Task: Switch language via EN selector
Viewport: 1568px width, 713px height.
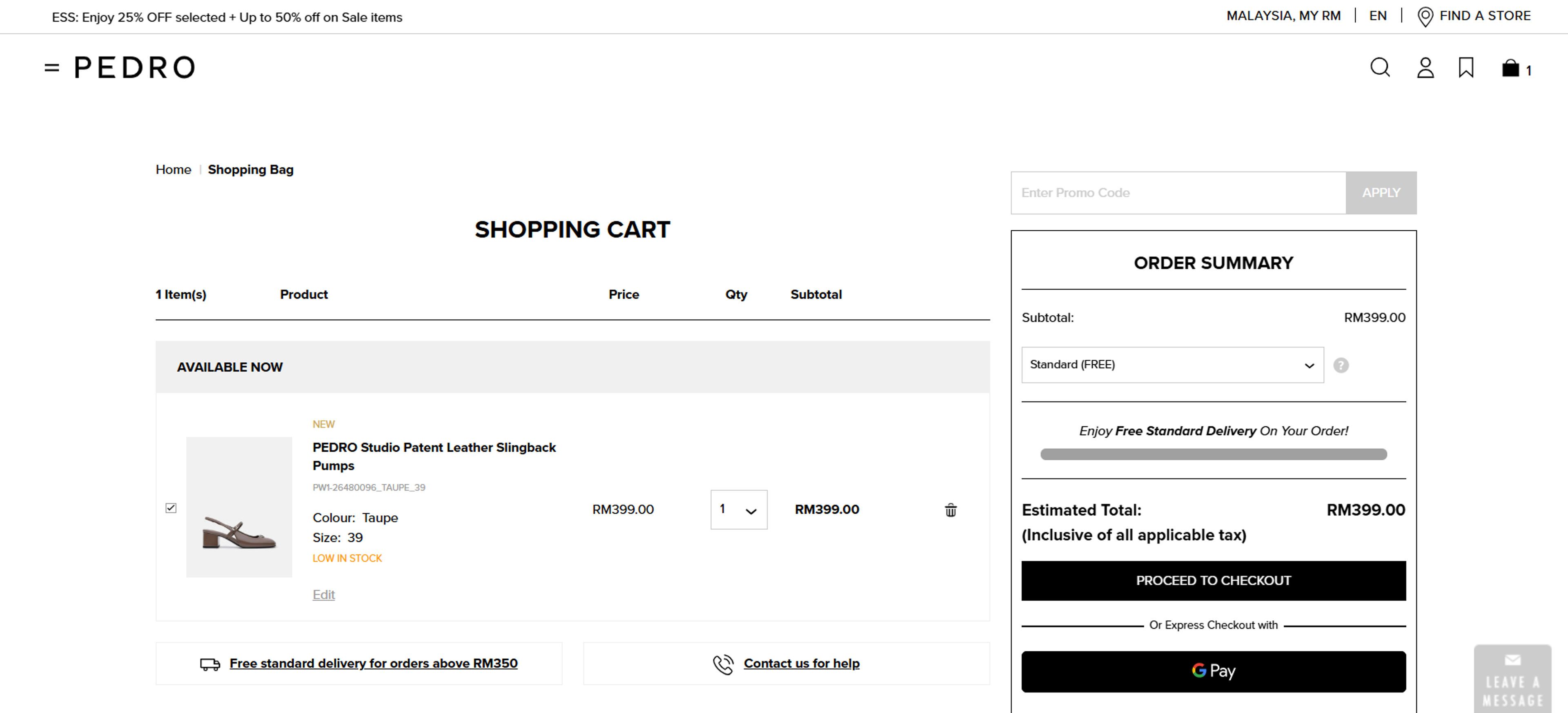Action: 1377,16
